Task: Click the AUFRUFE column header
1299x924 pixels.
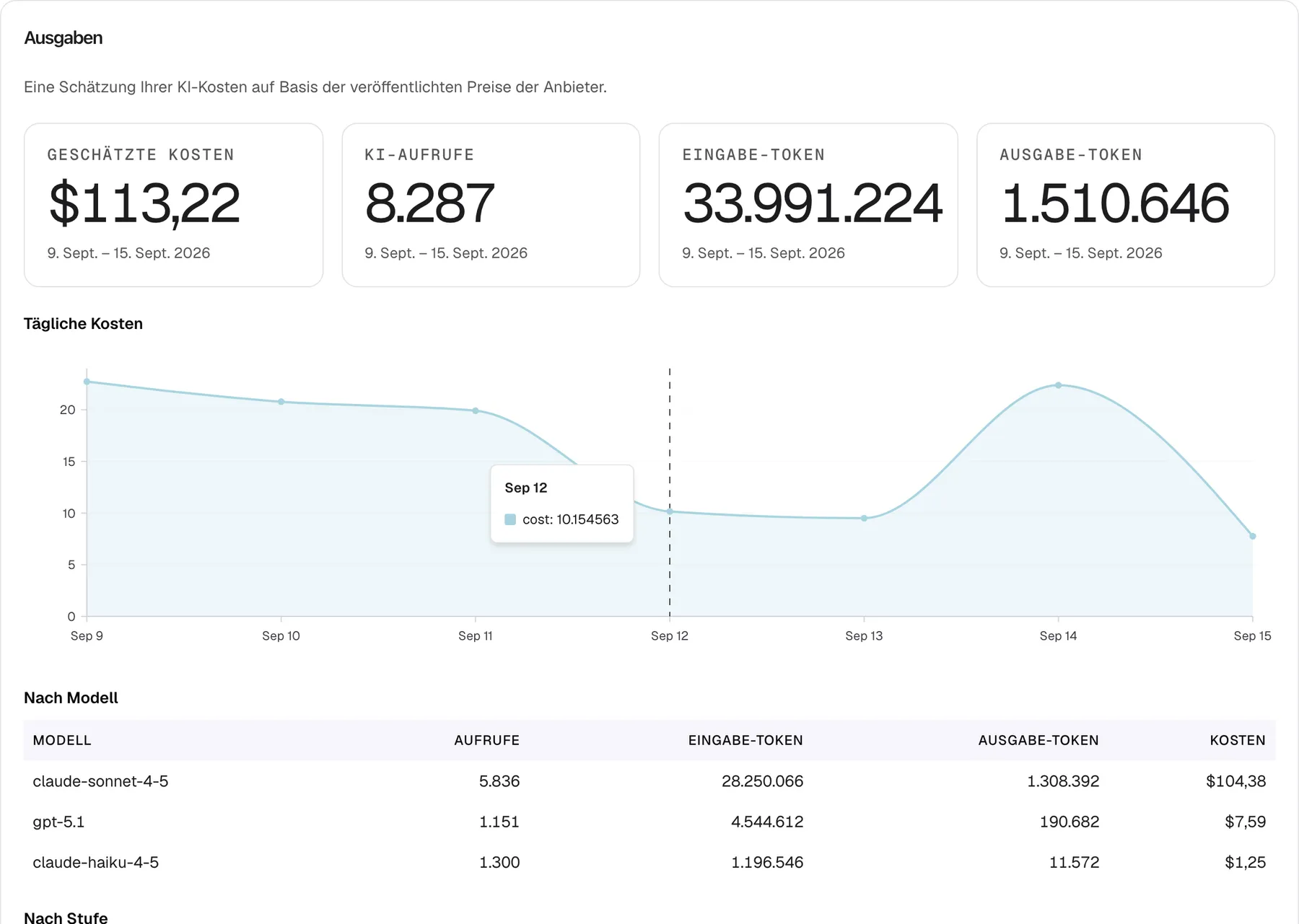Action: [x=487, y=740]
